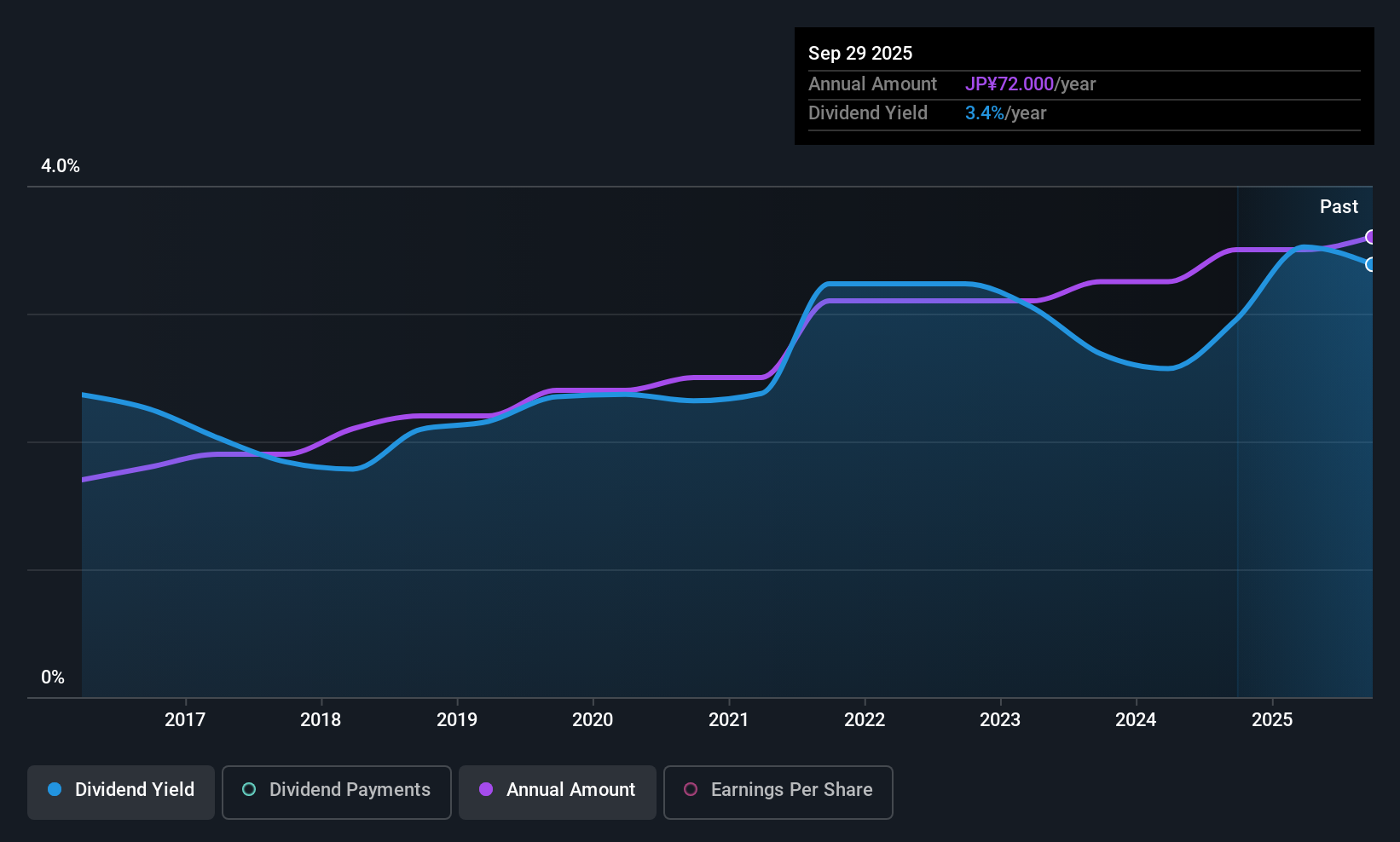Image resolution: width=1400 pixels, height=842 pixels.
Task: Click the 0% y-axis label
Action: (x=53, y=678)
